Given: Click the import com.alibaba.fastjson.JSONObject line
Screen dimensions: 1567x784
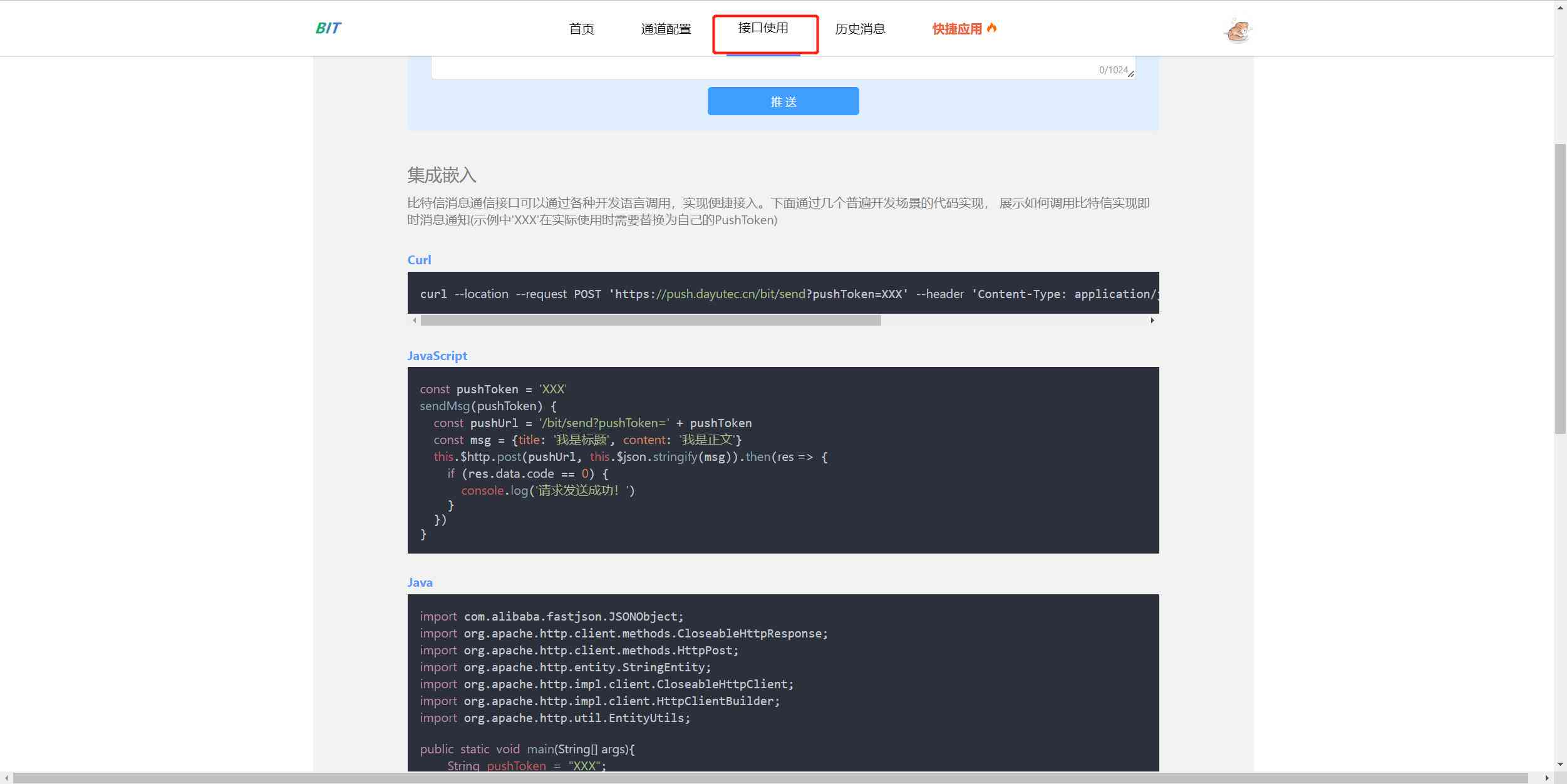Looking at the screenshot, I should click(x=552, y=617).
